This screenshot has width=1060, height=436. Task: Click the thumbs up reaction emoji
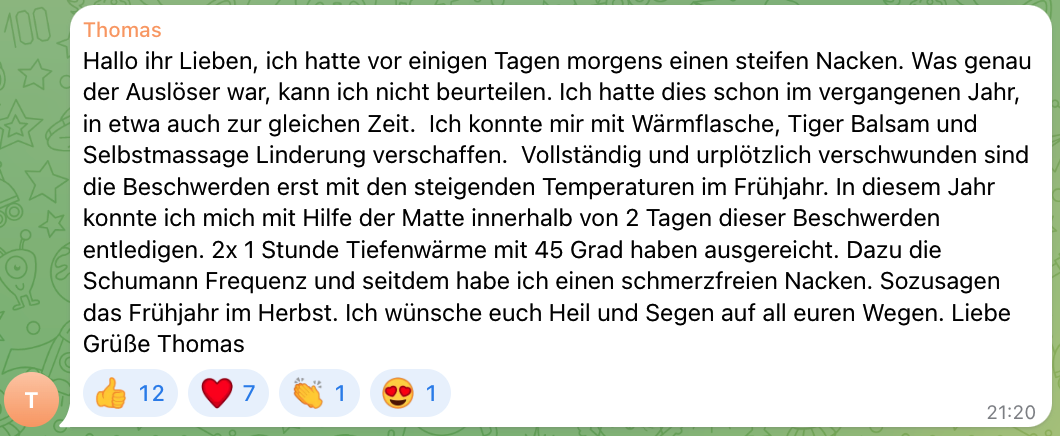pos(108,393)
